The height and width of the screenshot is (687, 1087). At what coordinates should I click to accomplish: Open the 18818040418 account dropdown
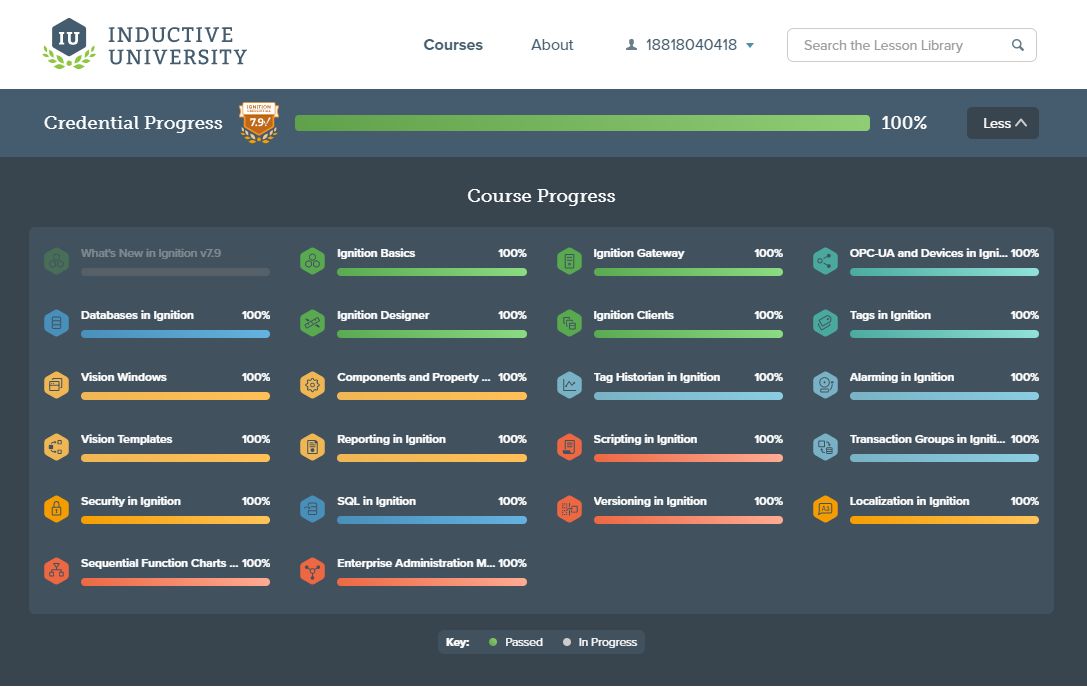pos(690,45)
